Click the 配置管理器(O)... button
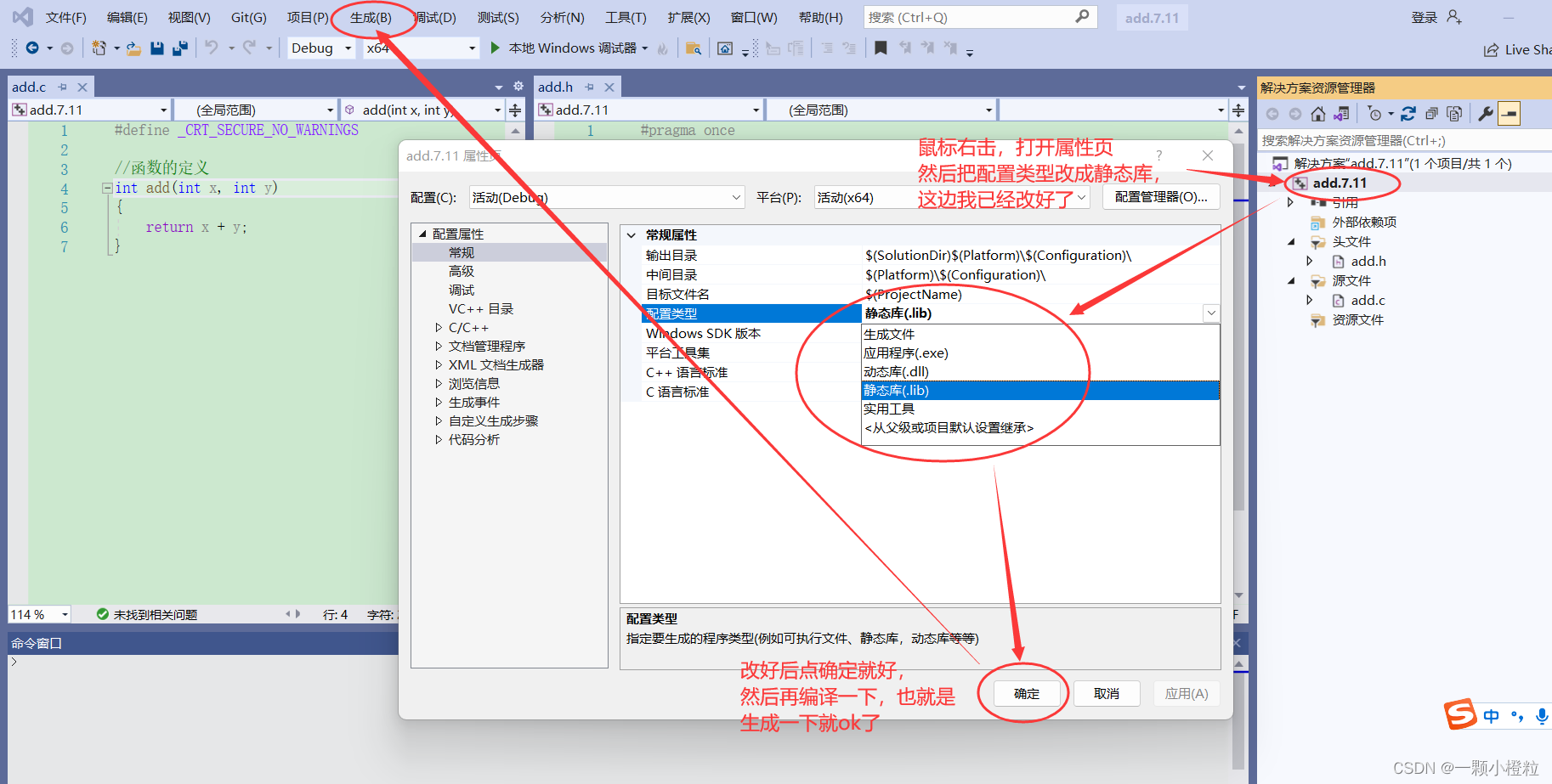1552x784 pixels. [x=1160, y=197]
